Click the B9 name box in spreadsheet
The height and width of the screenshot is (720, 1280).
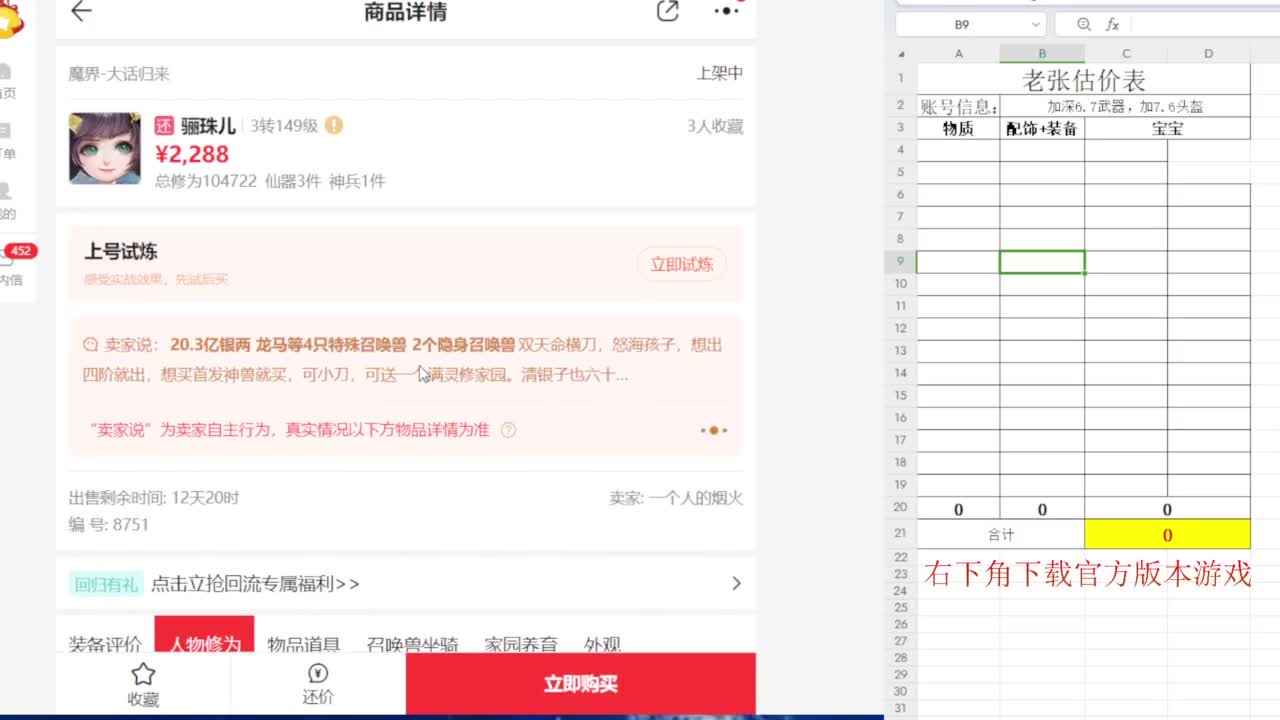(x=962, y=24)
